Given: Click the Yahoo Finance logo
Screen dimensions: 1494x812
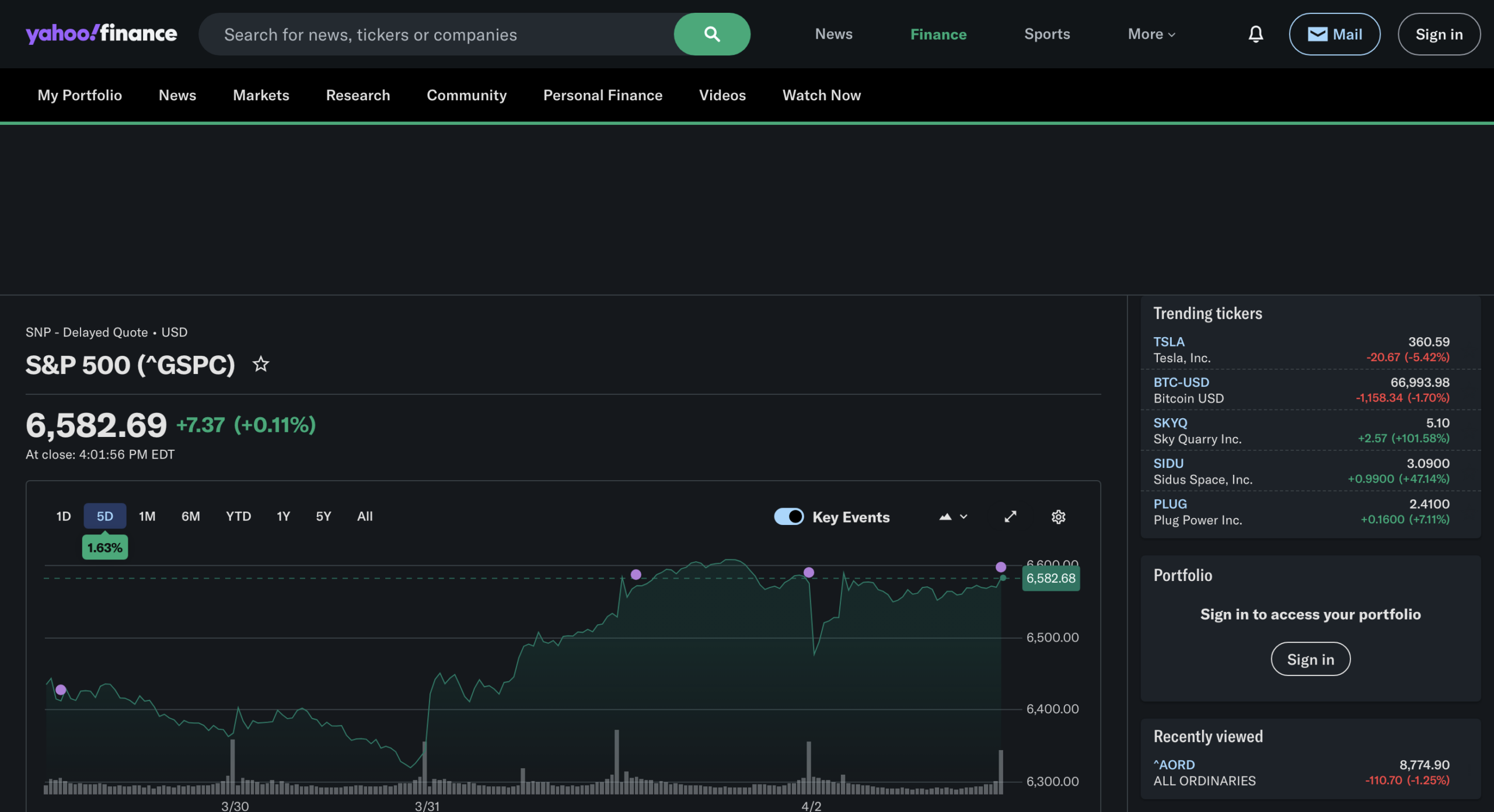Looking at the screenshot, I should tap(101, 34).
